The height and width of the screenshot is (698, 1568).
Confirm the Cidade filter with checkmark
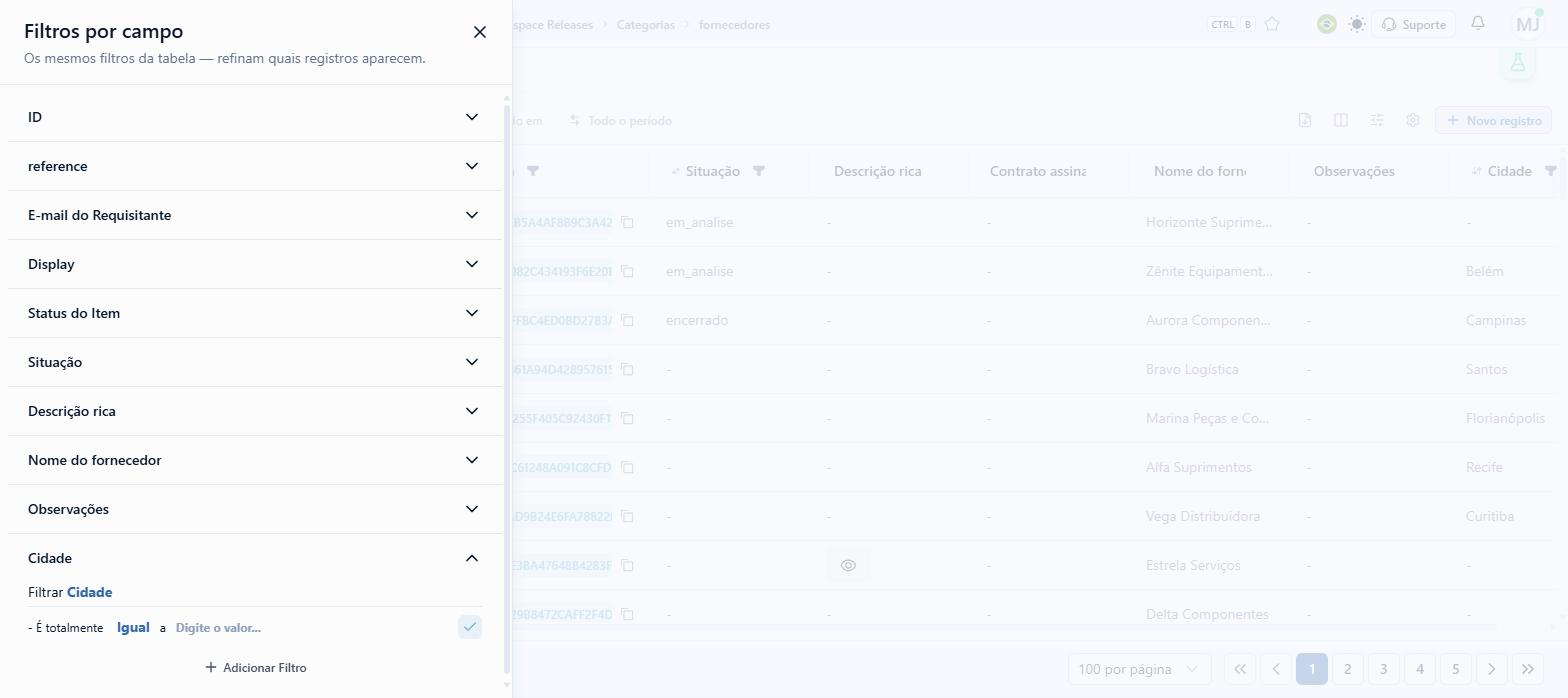(470, 627)
